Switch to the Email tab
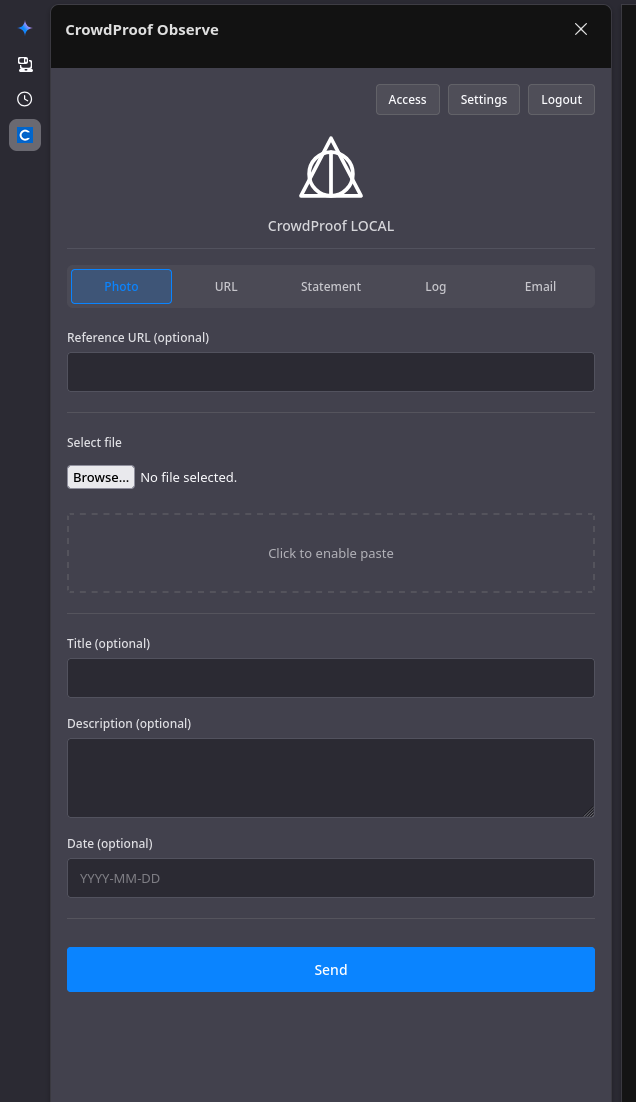Screen dimensions: 636x1102 coord(540,286)
